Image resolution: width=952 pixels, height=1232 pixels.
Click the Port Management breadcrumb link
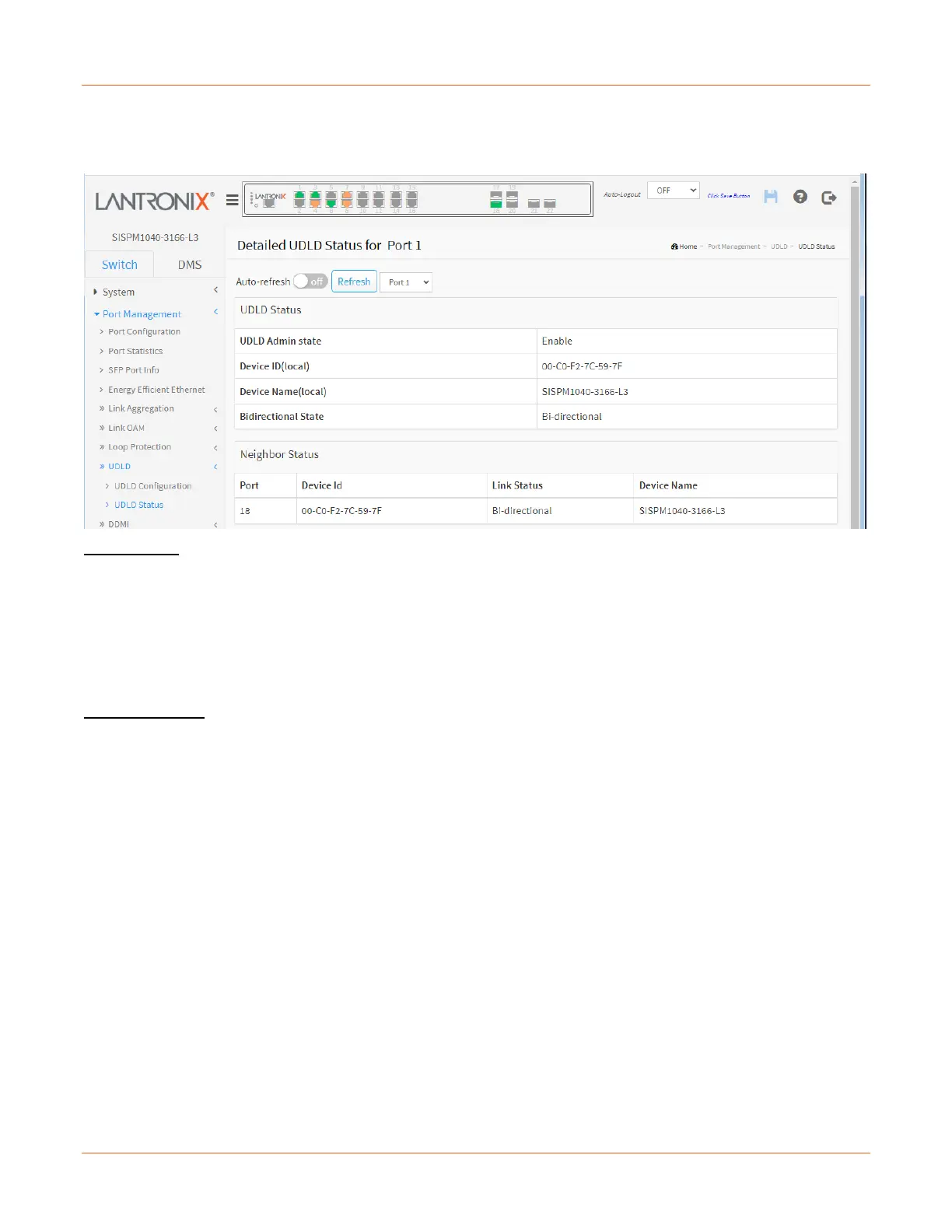(x=734, y=247)
